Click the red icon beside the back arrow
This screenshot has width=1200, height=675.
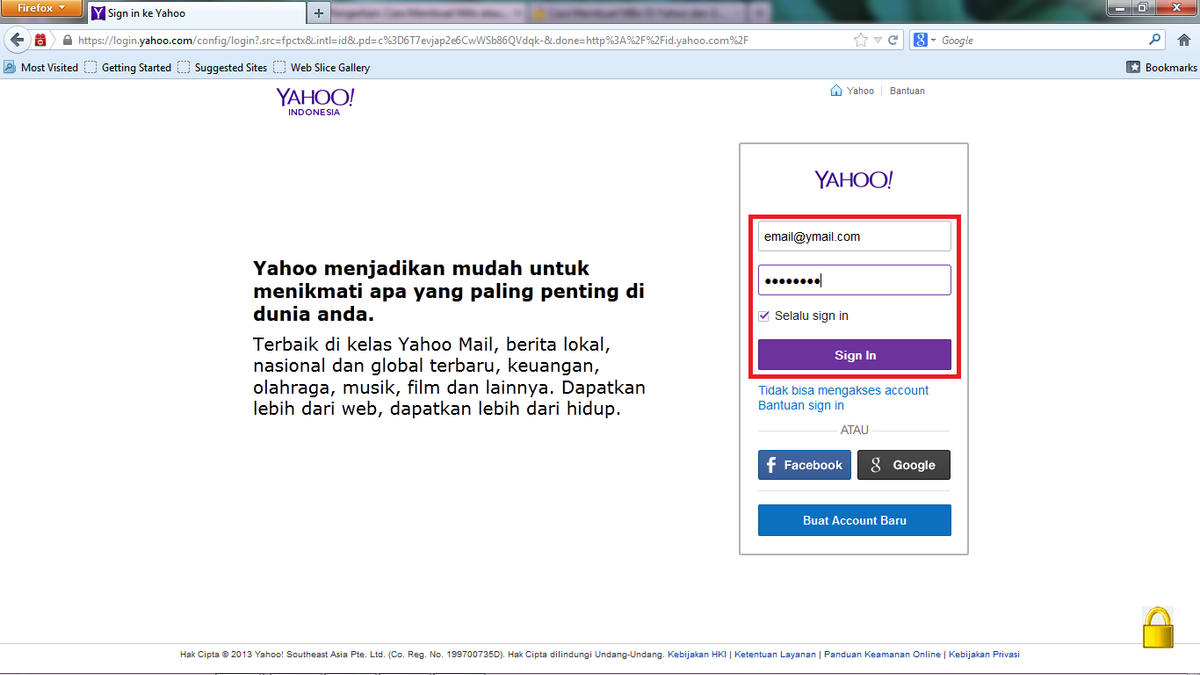pyautogui.click(x=41, y=41)
